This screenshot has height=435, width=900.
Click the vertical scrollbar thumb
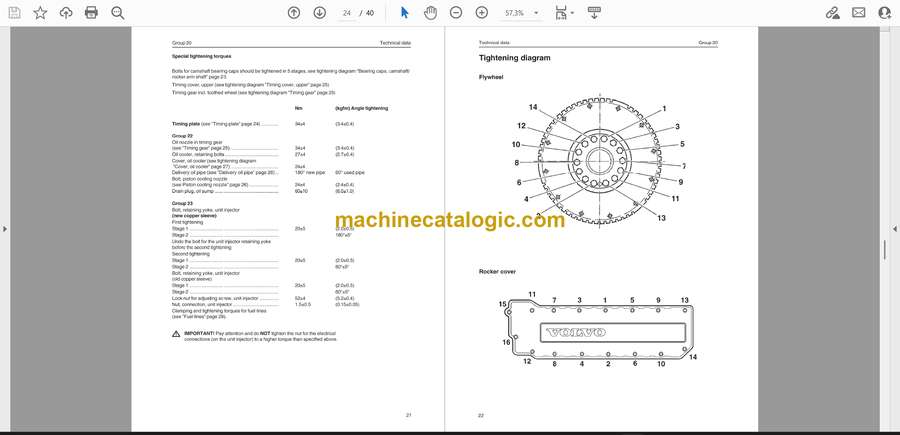pos(885,250)
